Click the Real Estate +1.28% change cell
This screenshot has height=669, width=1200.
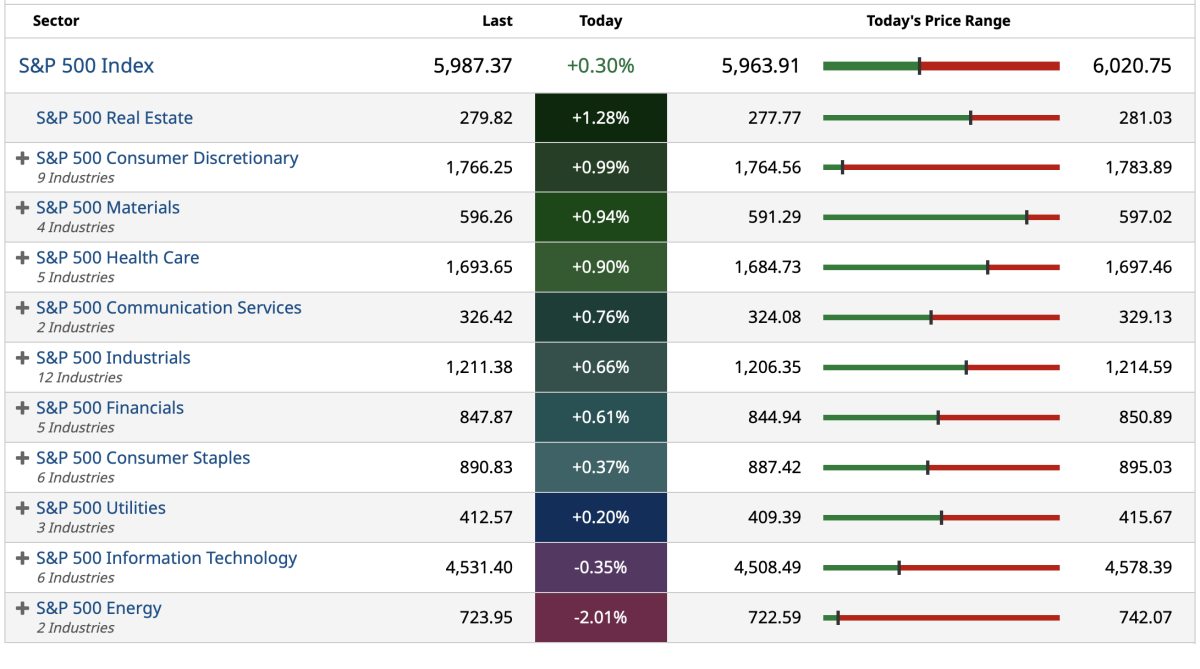tap(600, 118)
